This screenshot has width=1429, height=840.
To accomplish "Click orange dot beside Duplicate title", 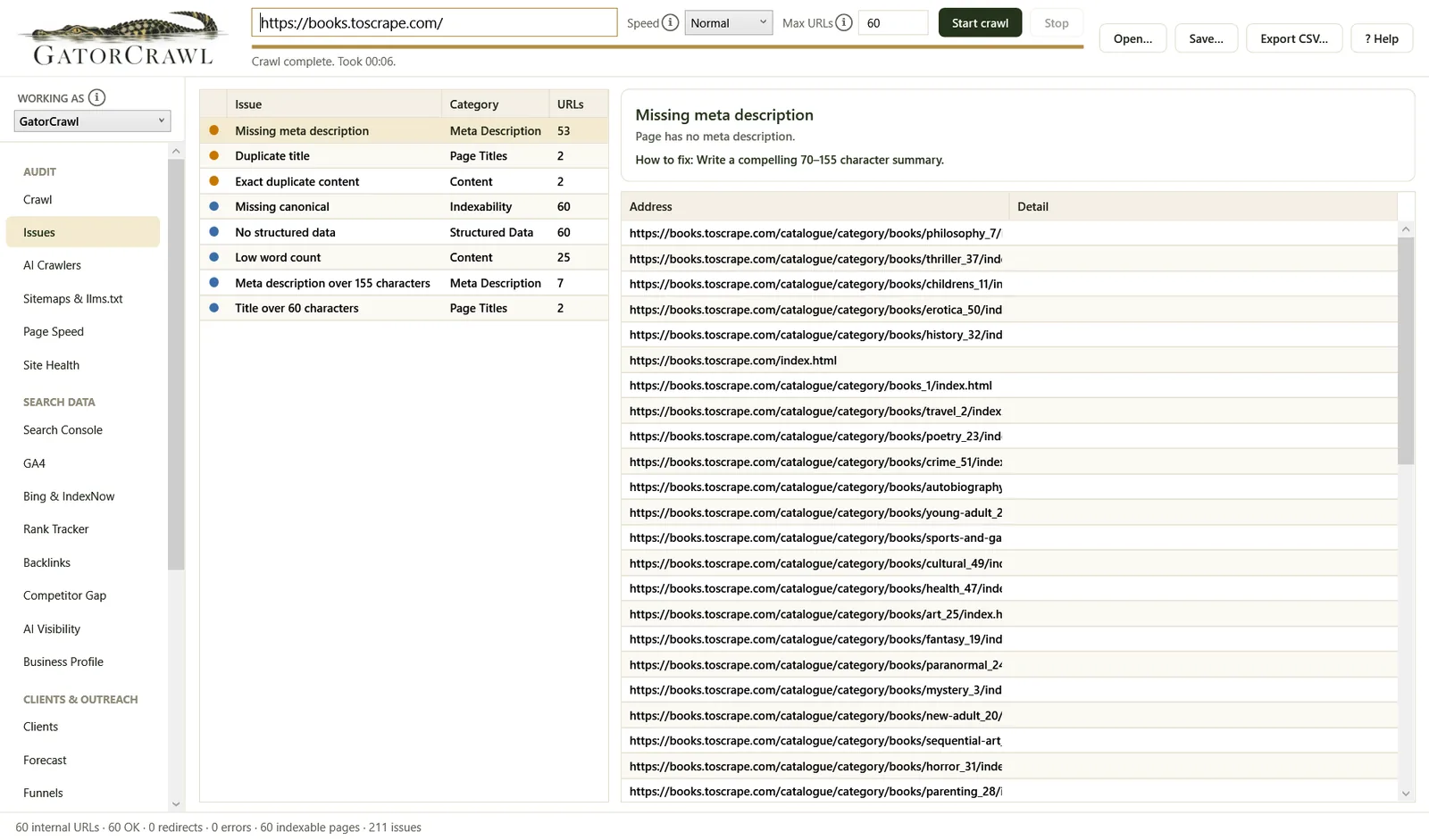I will 214,155.
